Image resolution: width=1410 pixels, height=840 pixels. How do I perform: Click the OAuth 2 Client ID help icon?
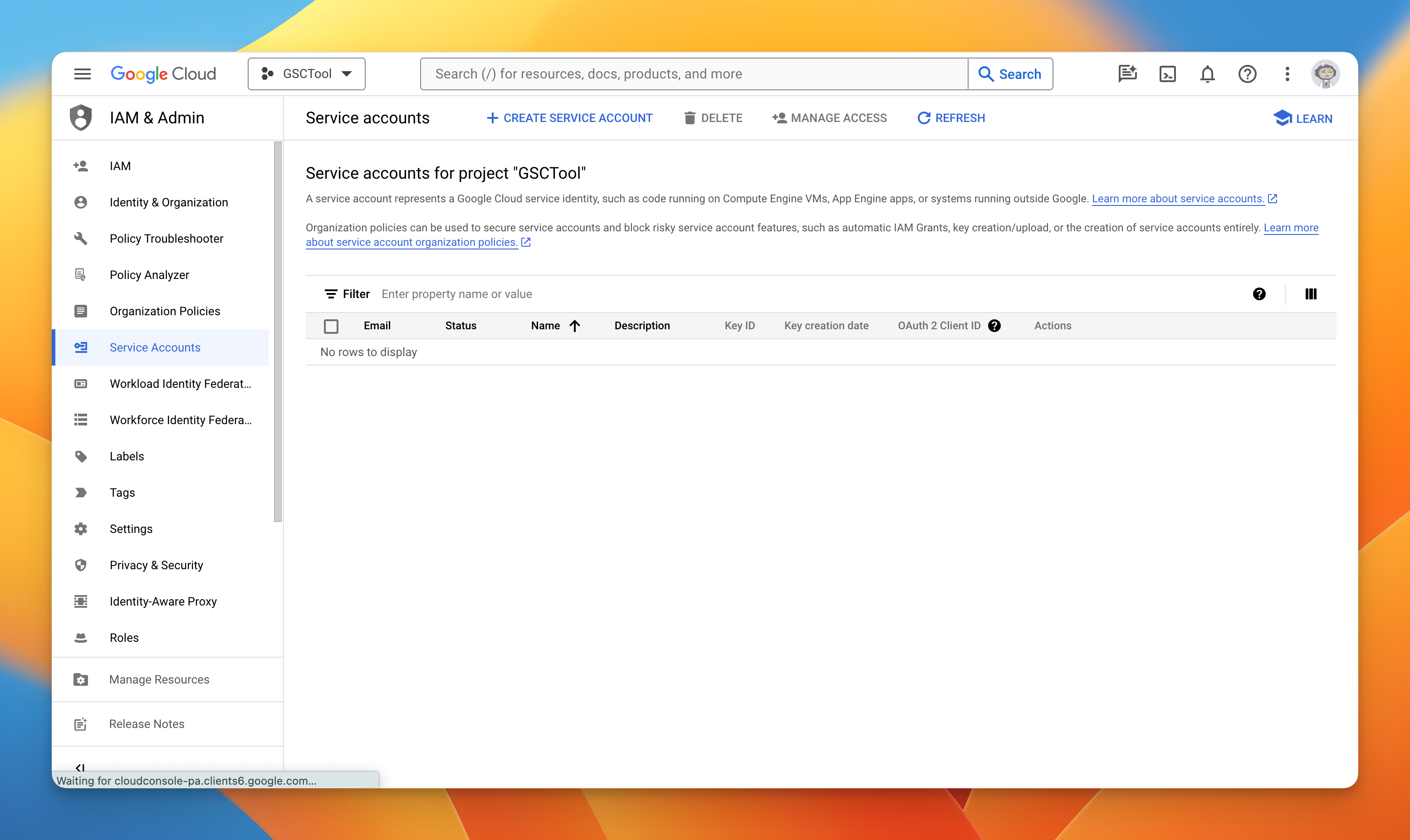tap(994, 326)
